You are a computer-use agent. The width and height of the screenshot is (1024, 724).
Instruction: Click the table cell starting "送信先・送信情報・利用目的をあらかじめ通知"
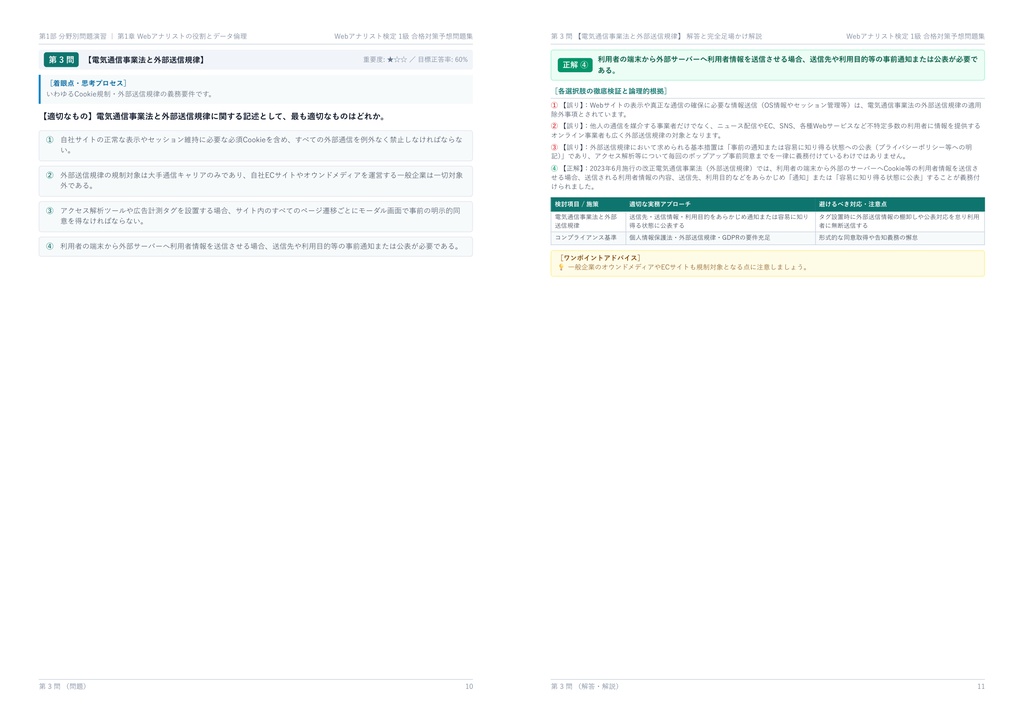719,221
